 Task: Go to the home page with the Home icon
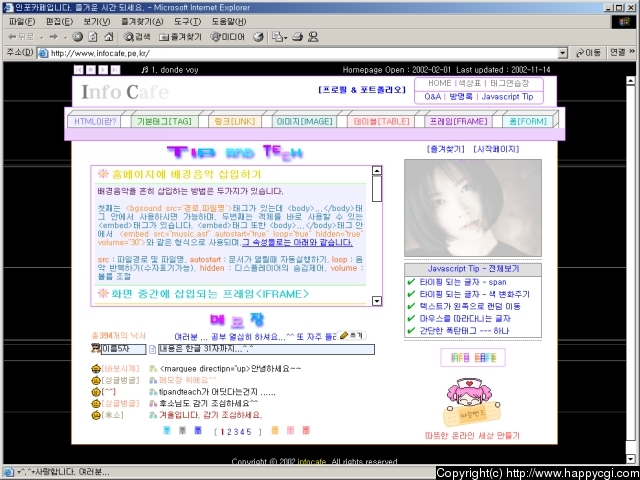coord(109,37)
